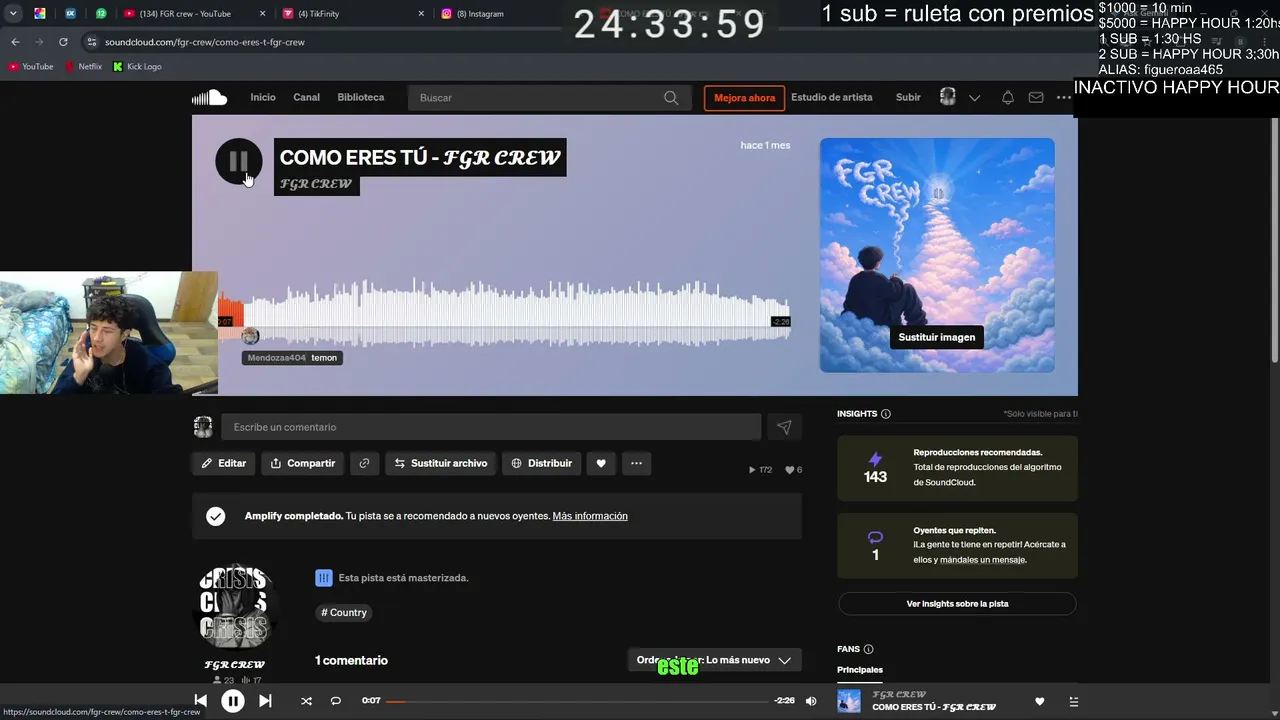
Task: Open the Más información link
Action: (x=590, y=516)
